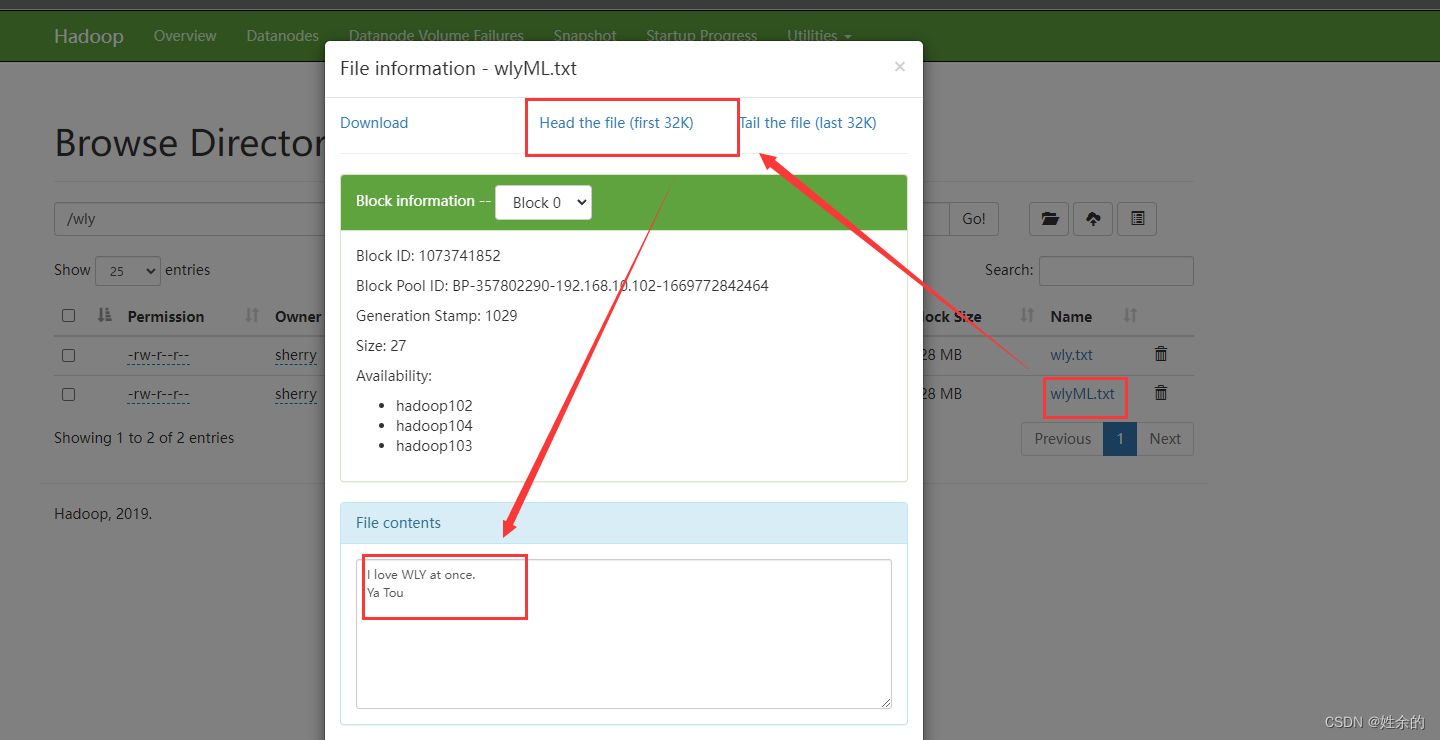Check the box for the wlyML.txt row
This screenshot has height=740, width=1440.
click(x=68, y=394)
